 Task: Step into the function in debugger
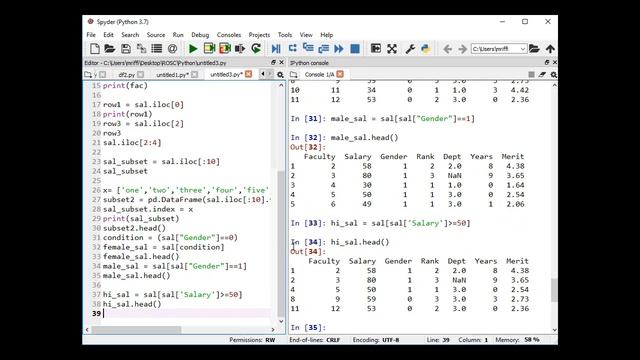[308, 49]
